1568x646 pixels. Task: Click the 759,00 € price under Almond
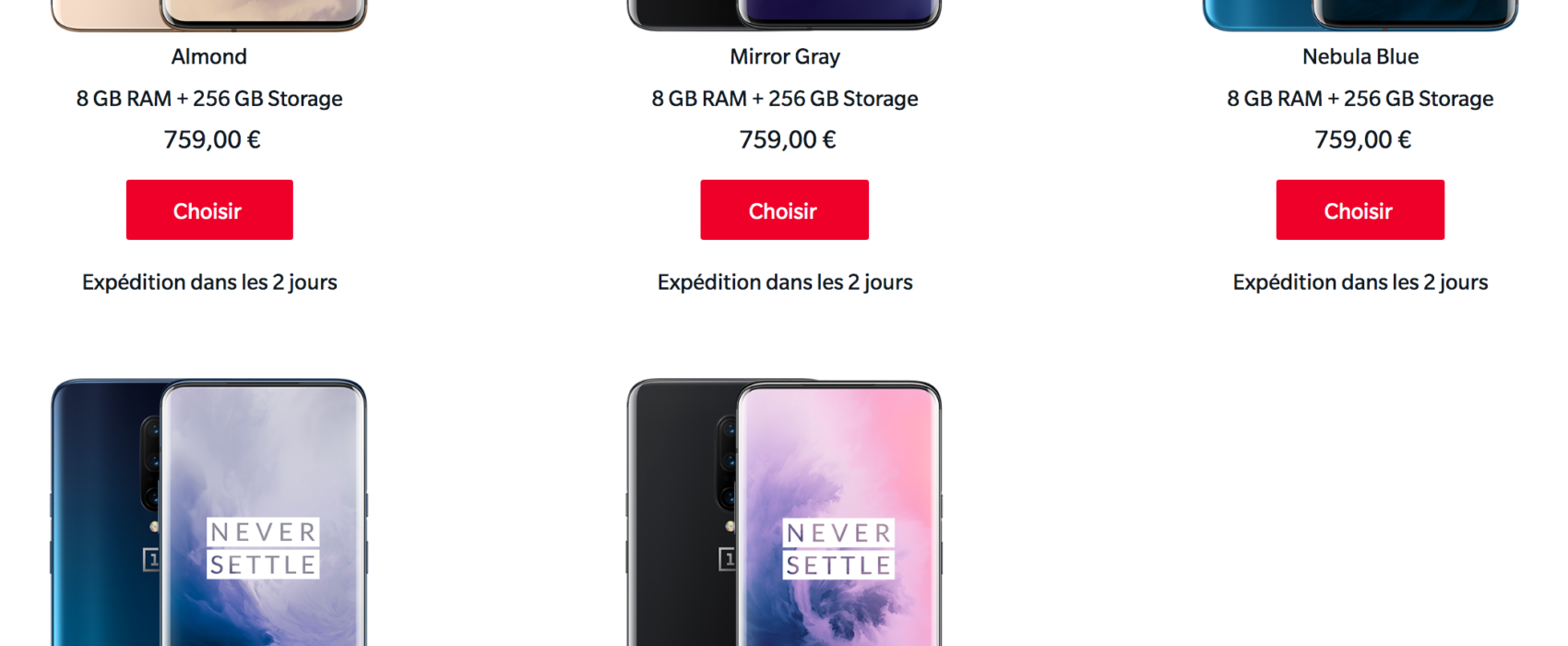212,139
